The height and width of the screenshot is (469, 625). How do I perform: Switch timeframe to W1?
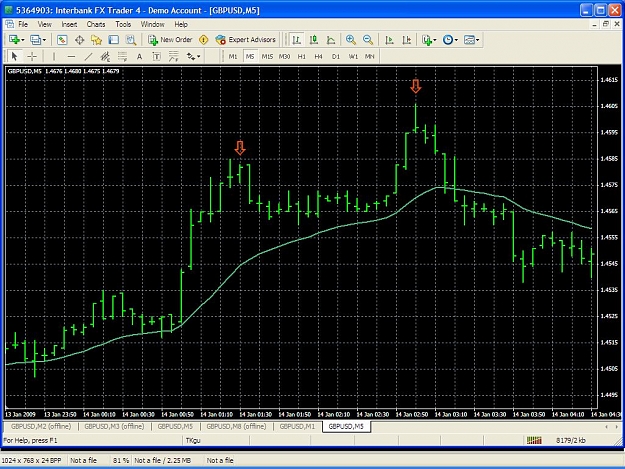[353, 57]
